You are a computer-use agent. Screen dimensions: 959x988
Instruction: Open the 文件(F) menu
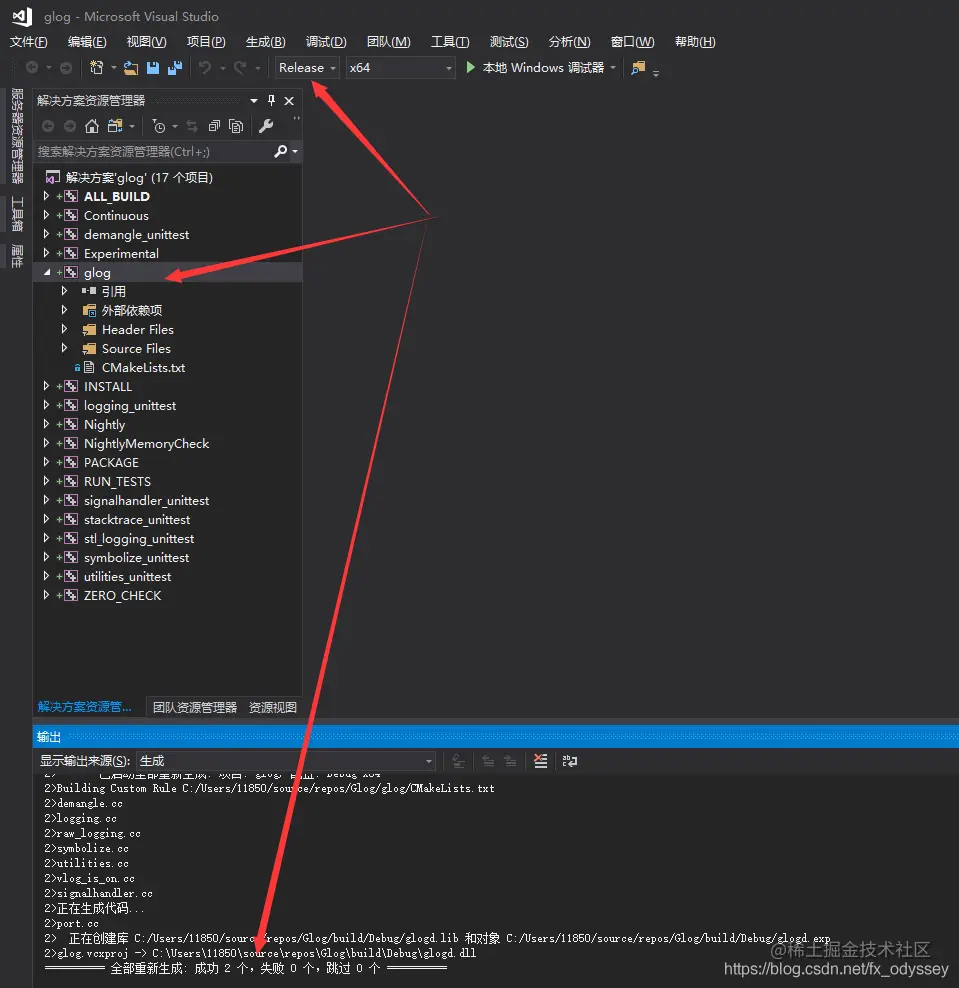28,42
